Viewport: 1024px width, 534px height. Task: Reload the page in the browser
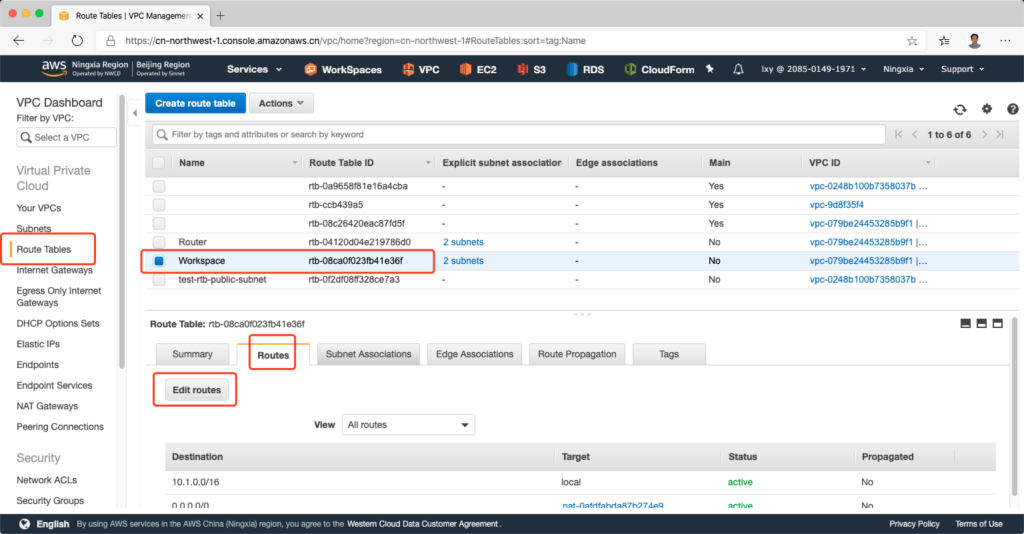coord(77,41)
